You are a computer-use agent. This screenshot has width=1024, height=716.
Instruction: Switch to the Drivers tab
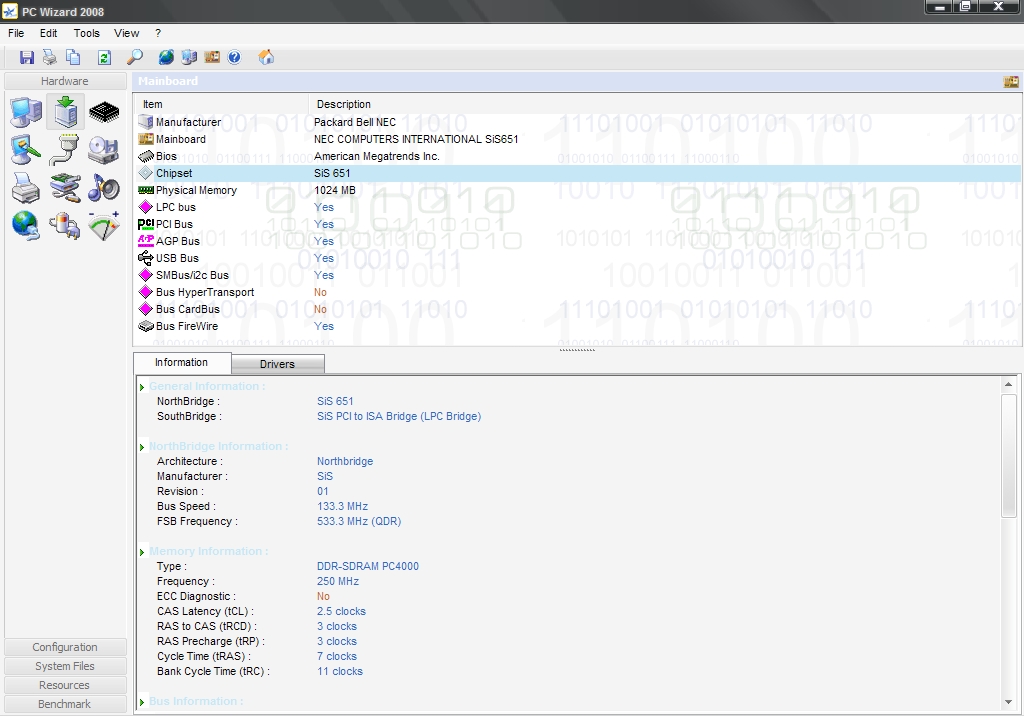(278, 364)
